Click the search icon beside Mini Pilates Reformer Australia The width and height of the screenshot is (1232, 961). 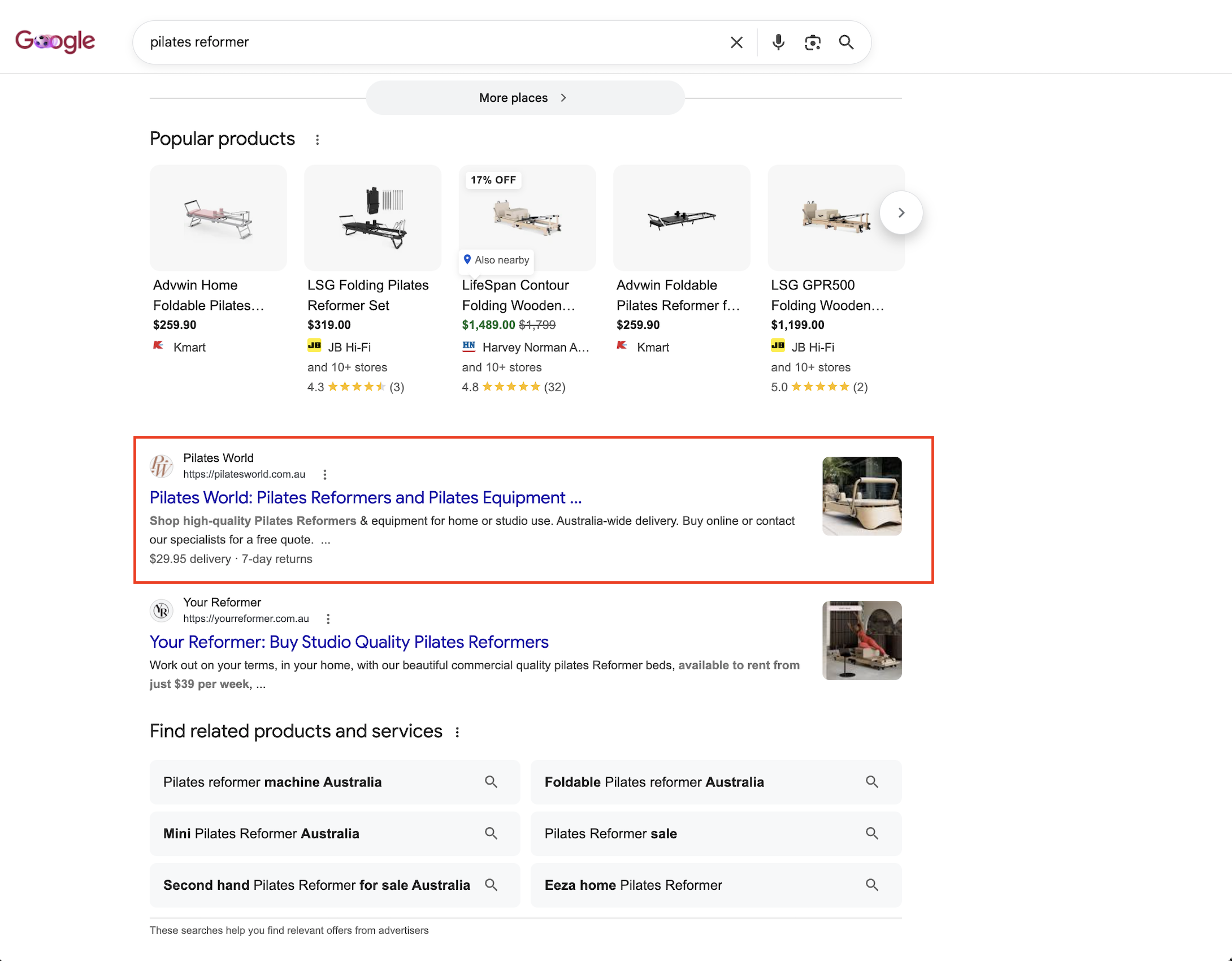tap(491, 833)
